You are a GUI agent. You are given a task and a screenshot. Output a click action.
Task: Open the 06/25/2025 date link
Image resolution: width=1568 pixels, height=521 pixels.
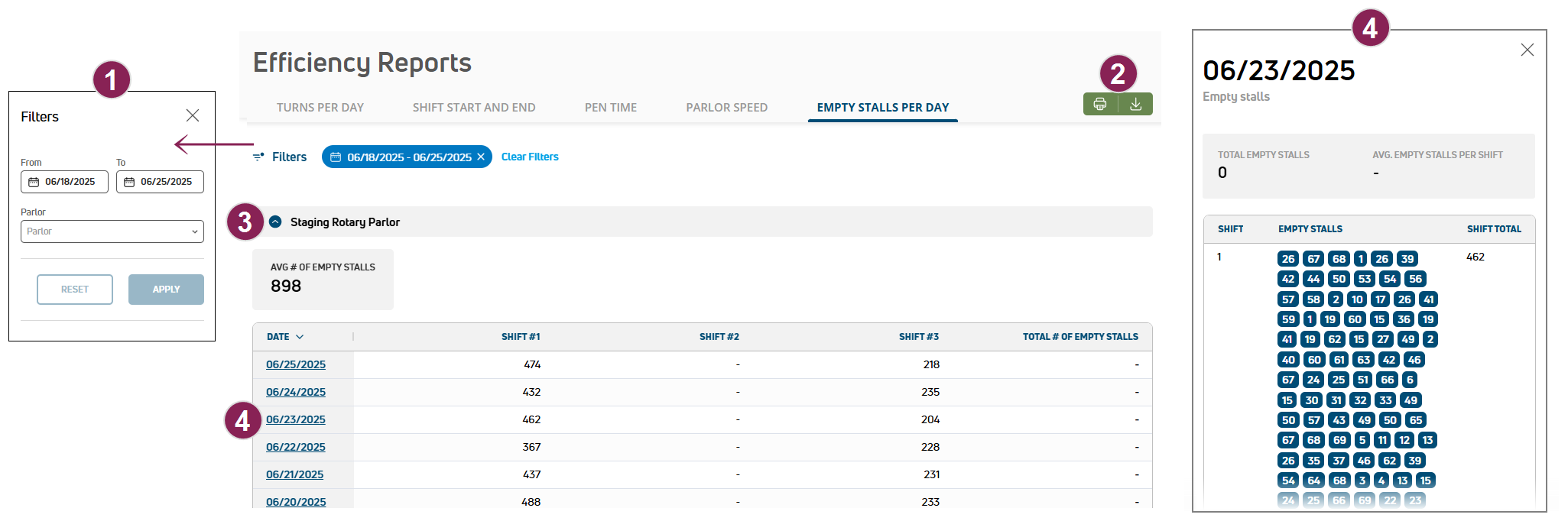[x=296, y=364]
